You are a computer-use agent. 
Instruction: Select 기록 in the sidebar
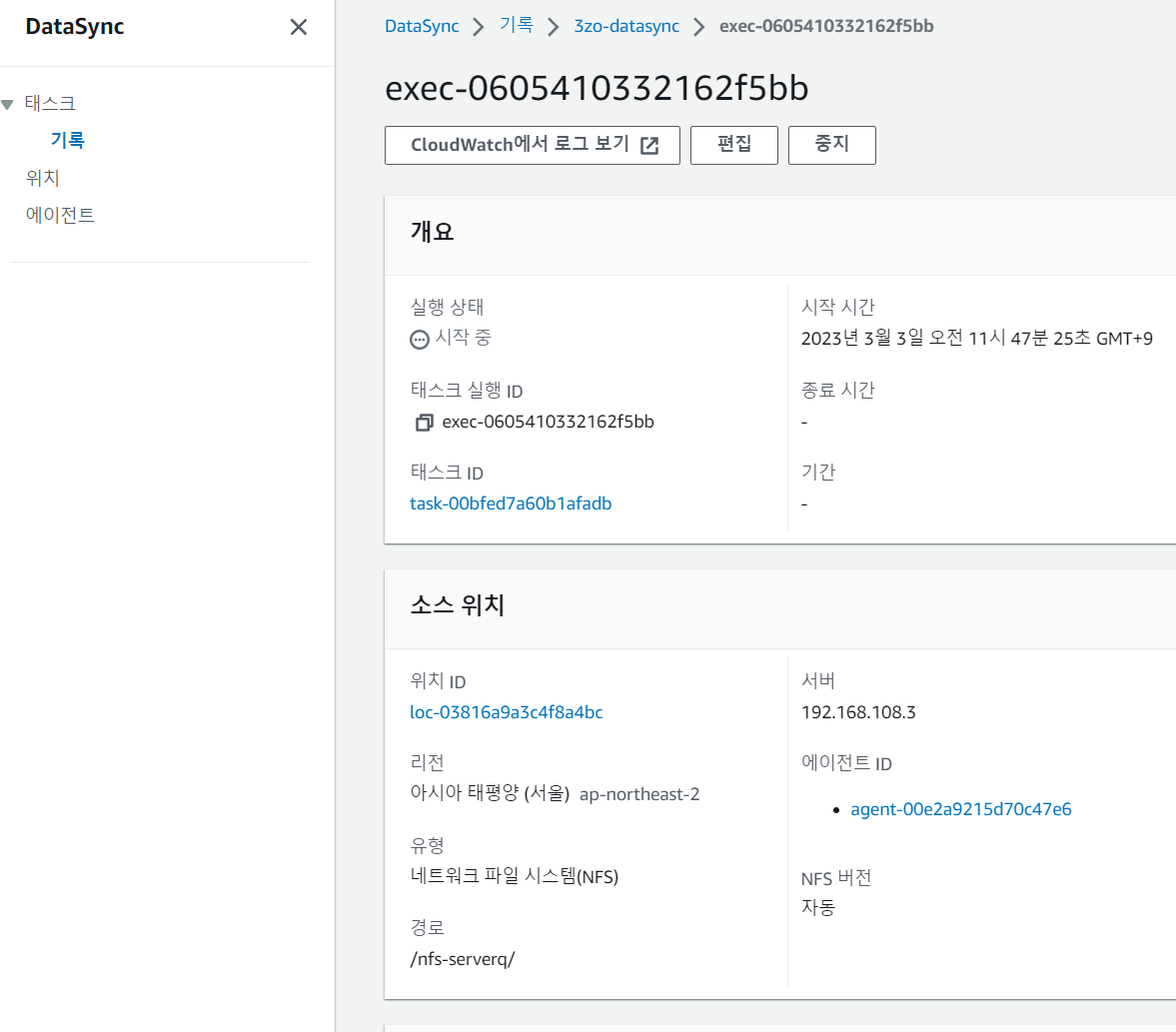(x=68, y=140)
